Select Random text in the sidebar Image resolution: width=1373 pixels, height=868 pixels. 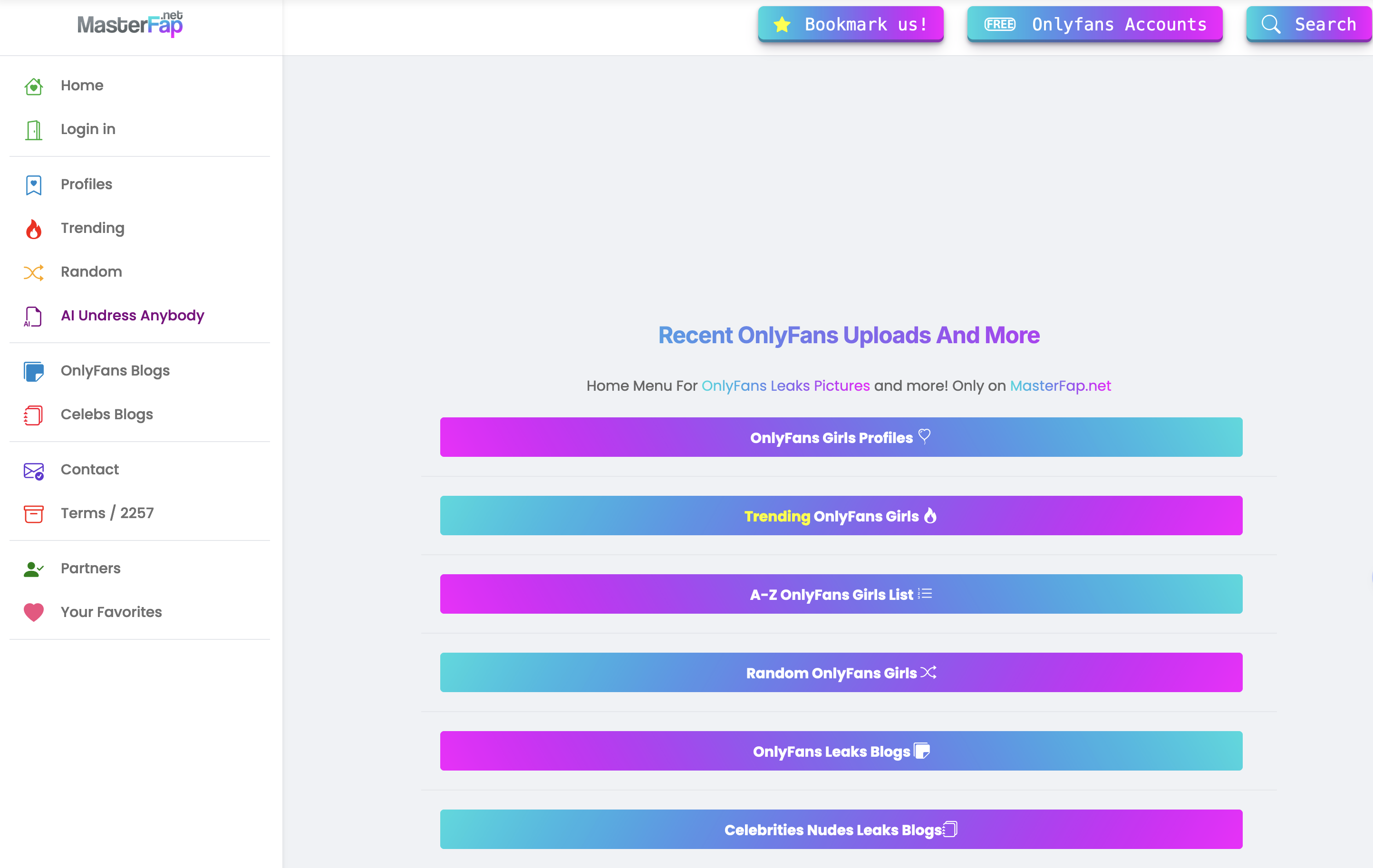pos(91,271)
